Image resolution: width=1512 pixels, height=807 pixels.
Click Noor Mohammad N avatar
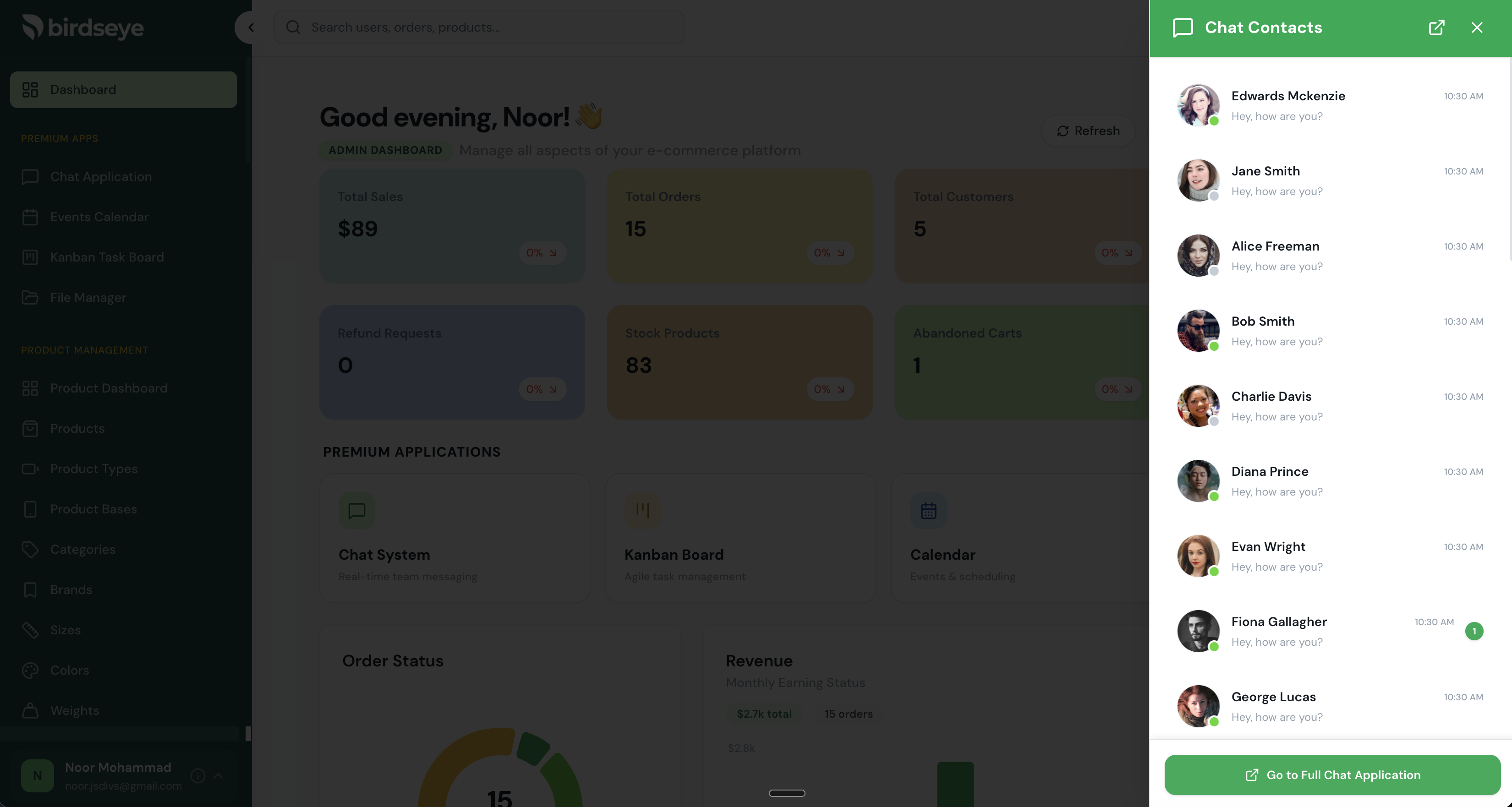[x=38, y=776]
